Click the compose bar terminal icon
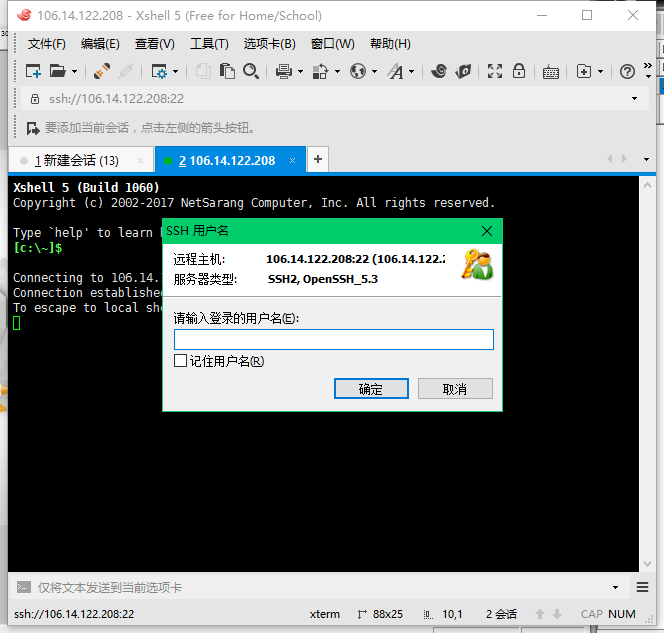Viewport: 664px width, 633px height. [24, 587]
